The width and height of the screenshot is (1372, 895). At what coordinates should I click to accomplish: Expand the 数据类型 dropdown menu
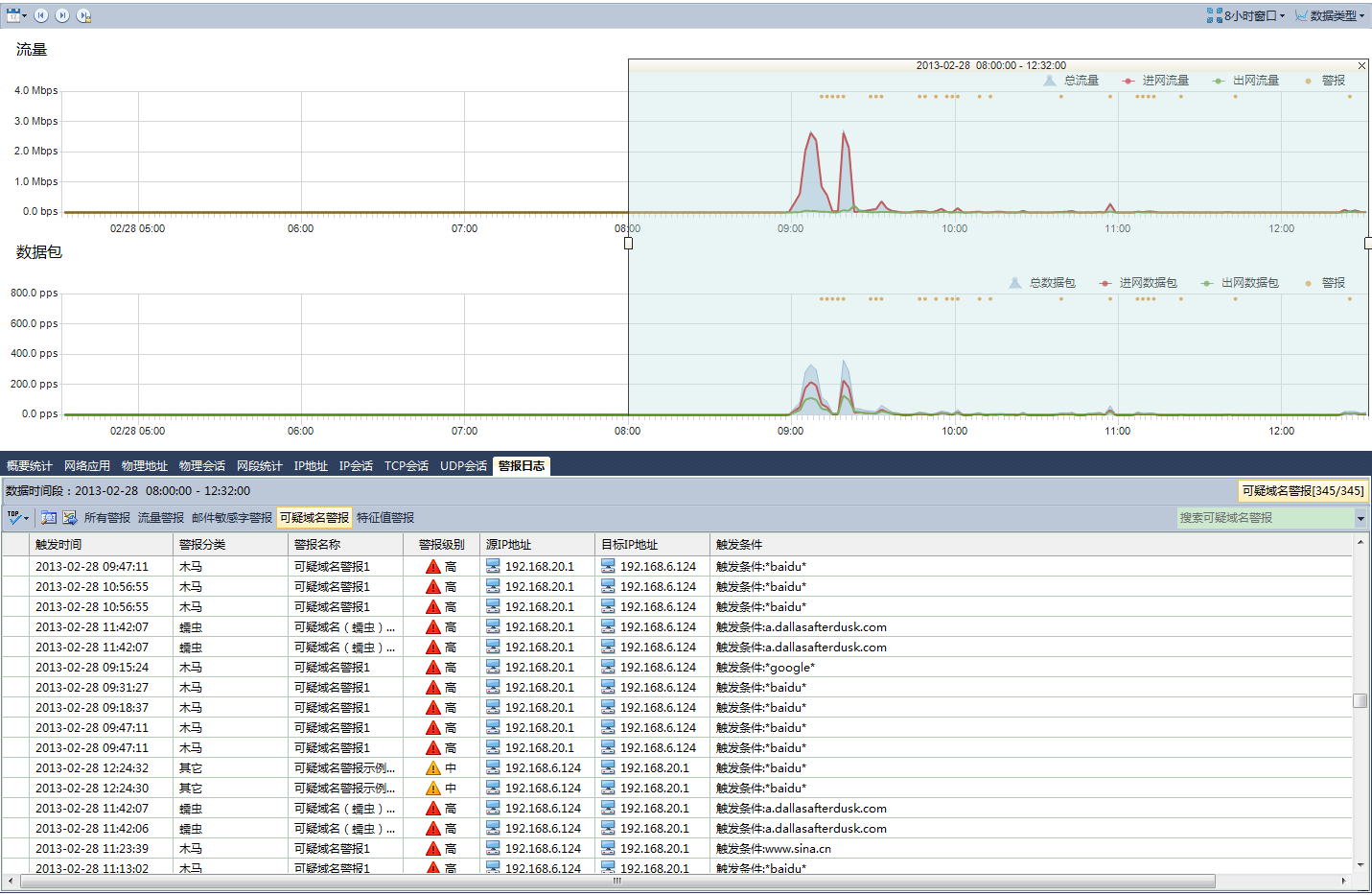click(1330, 15)
